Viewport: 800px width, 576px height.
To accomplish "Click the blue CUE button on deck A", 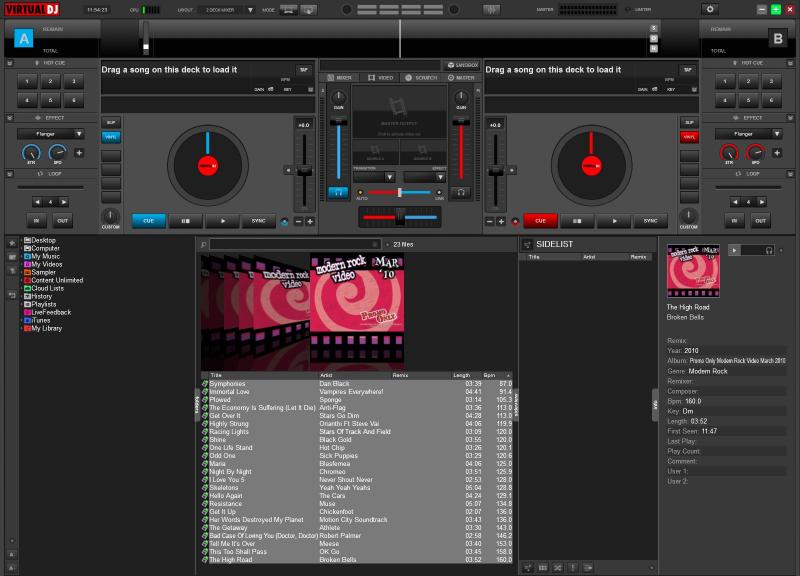I will tap(148, 221).
